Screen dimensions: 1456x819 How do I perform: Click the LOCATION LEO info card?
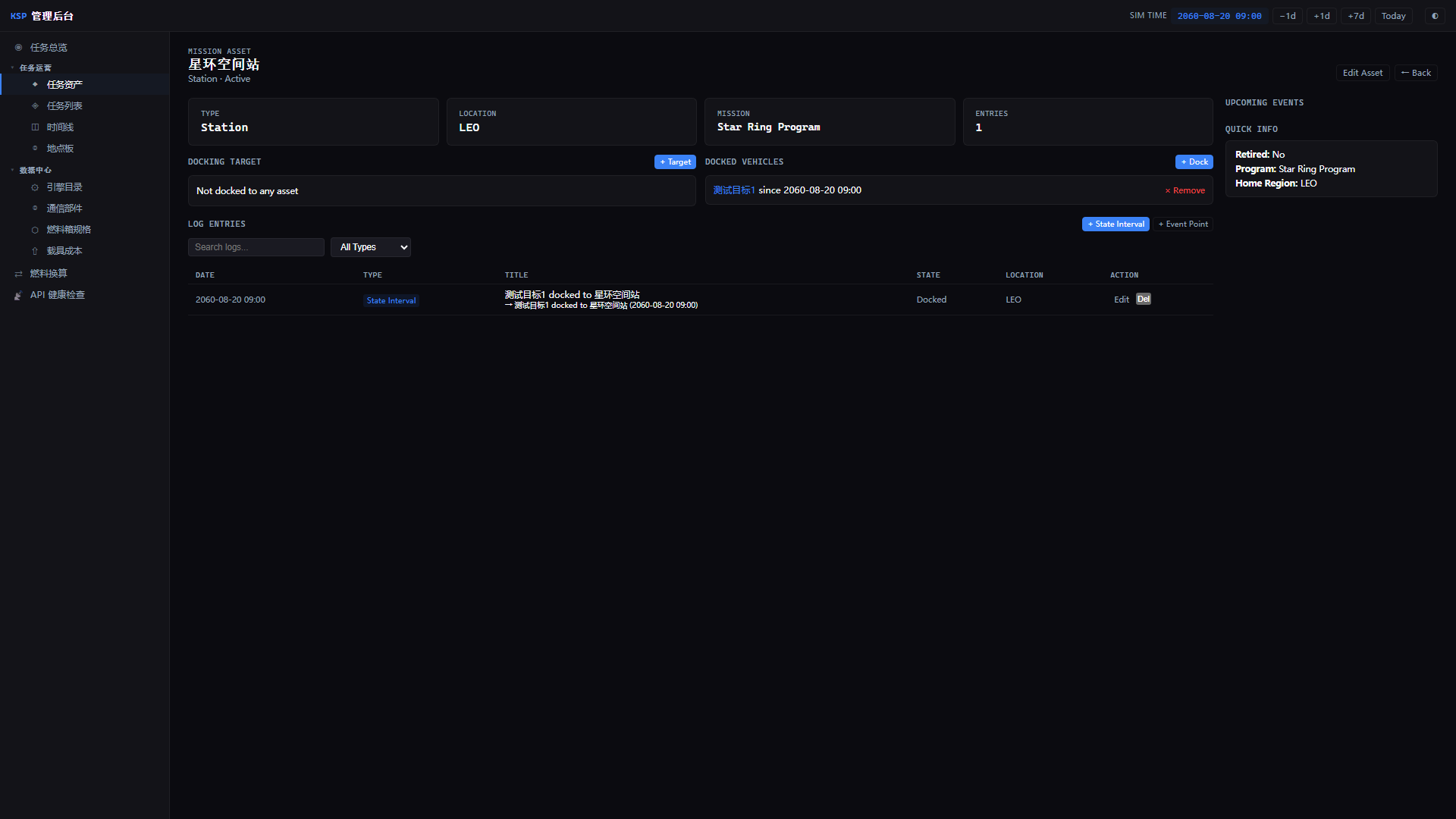(x=571, y=121)
